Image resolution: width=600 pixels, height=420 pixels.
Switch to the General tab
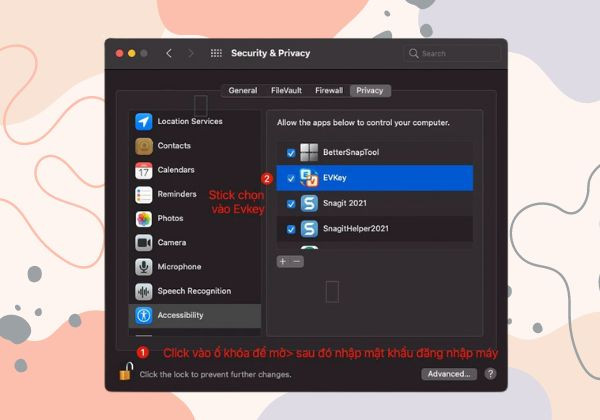click(243, 91)
